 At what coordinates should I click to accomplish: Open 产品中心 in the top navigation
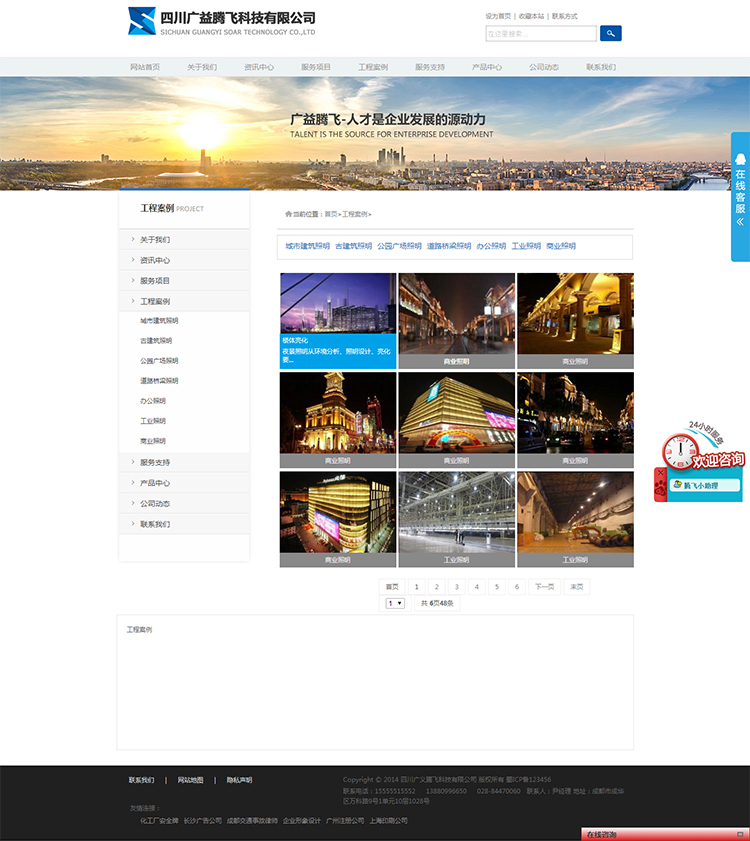(x=487, y=67)
